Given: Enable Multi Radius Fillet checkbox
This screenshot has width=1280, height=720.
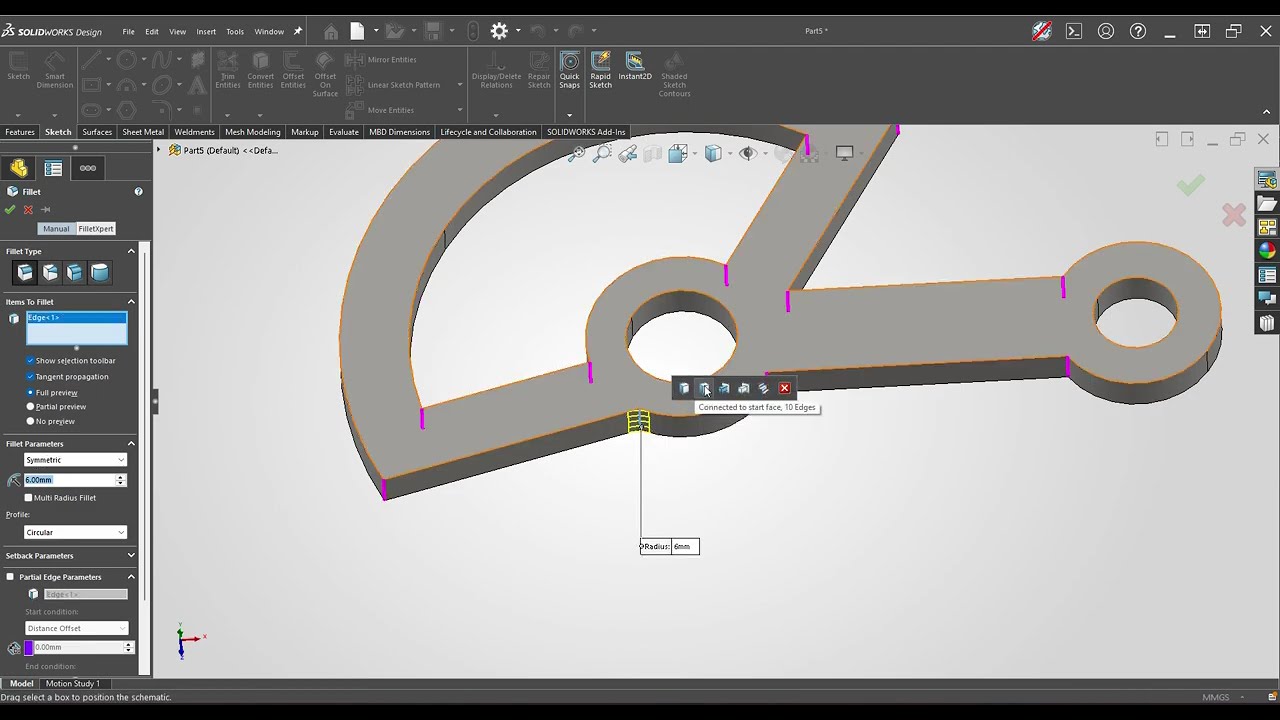Looking at the screenshot, I should 28,498.
